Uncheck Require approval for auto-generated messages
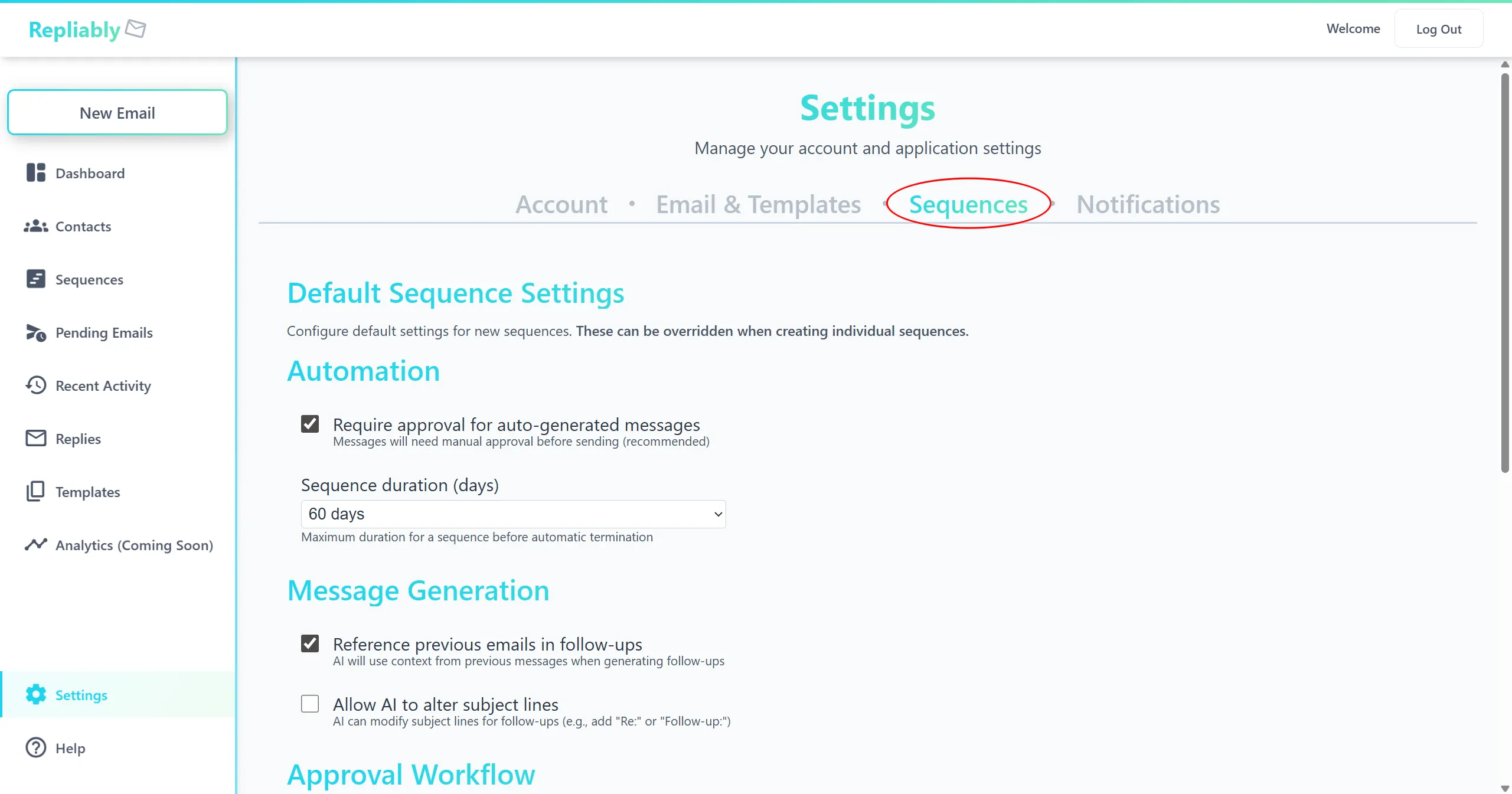The image size is (1512, 794). point(309,424)
